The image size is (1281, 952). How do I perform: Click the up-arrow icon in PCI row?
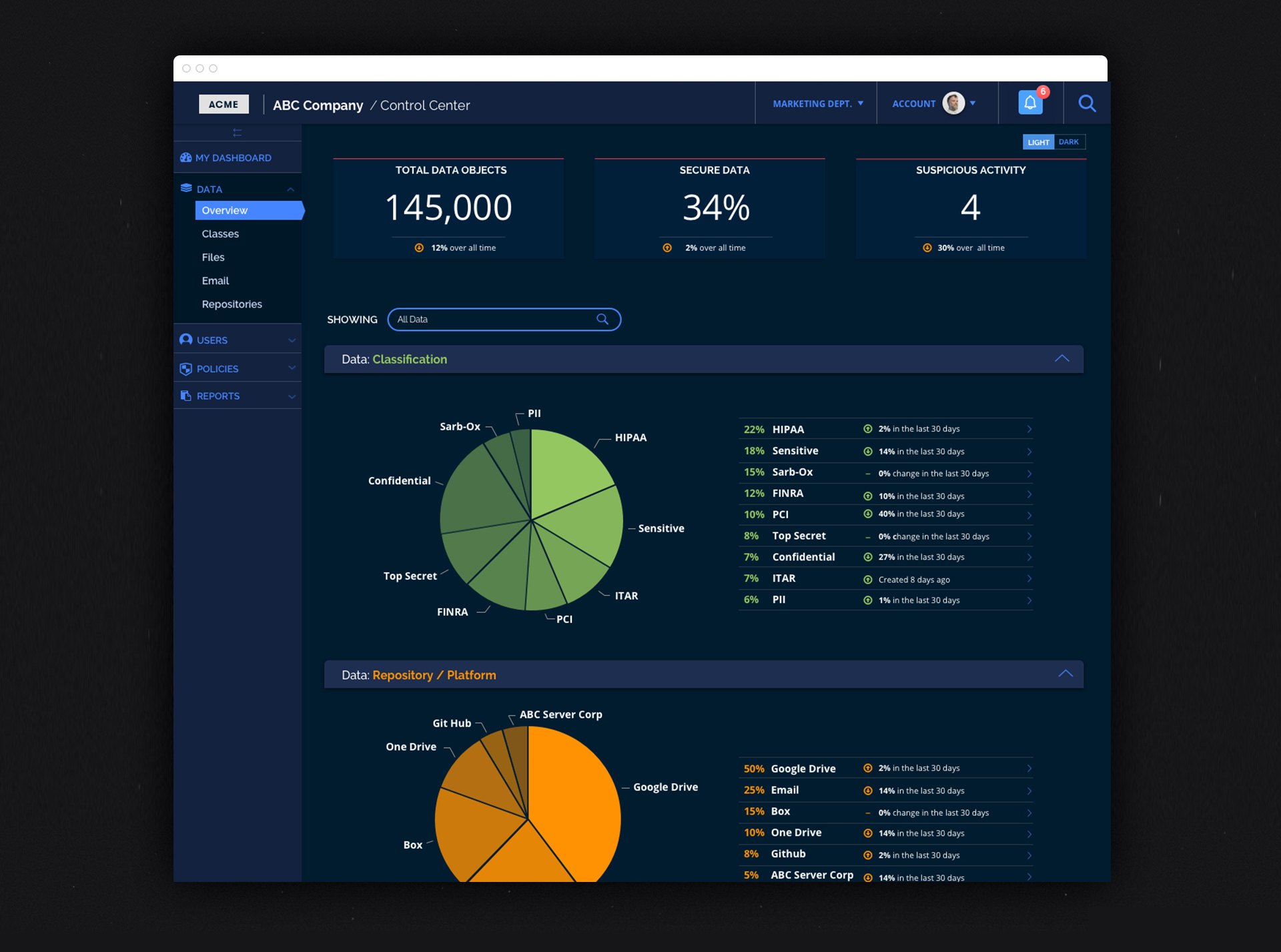tap(868, 514)
